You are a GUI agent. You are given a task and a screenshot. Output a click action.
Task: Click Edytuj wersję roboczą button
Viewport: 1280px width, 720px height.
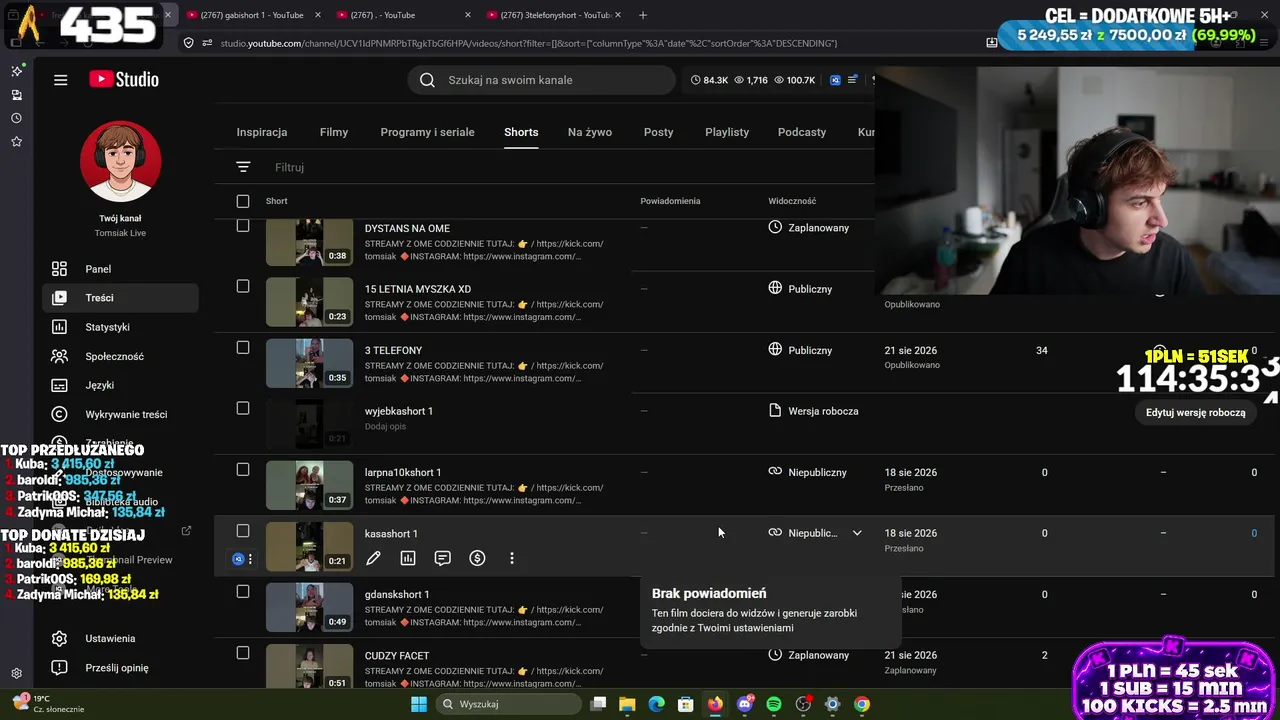pos(1196,412)
